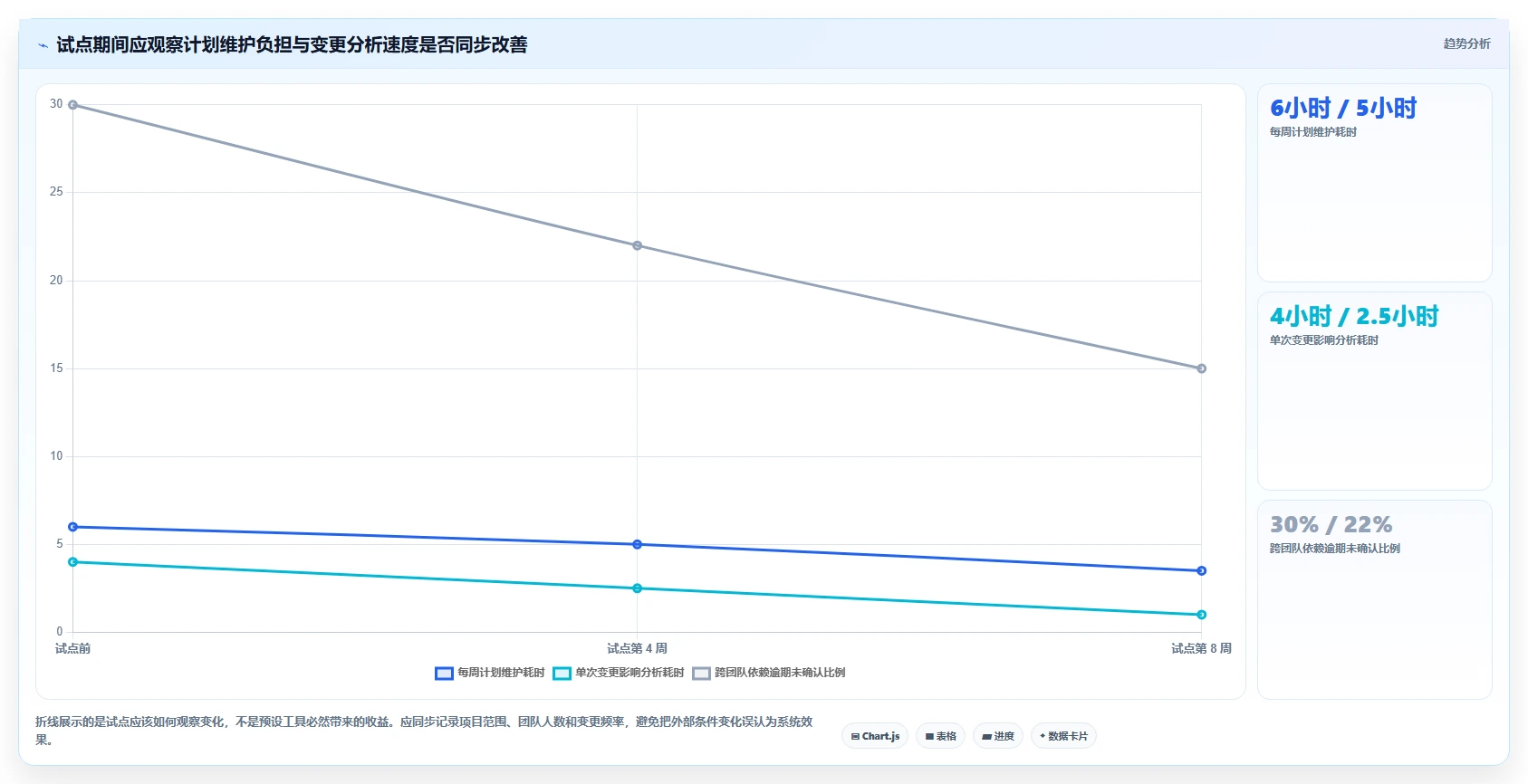This screenshot has width=1528, height=784.
Task: Toggle the 每周计划维护耗时 legend swatch
Action: coord(444,673)
